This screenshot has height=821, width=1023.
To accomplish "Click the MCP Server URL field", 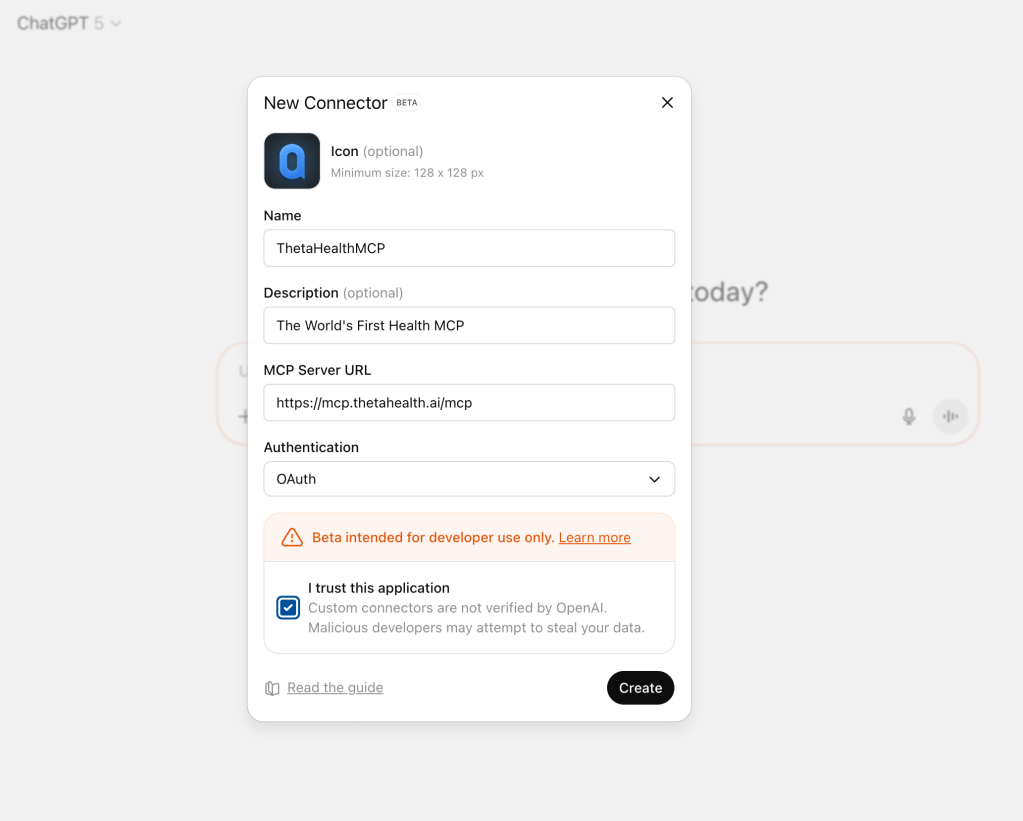I will [469, 403].
